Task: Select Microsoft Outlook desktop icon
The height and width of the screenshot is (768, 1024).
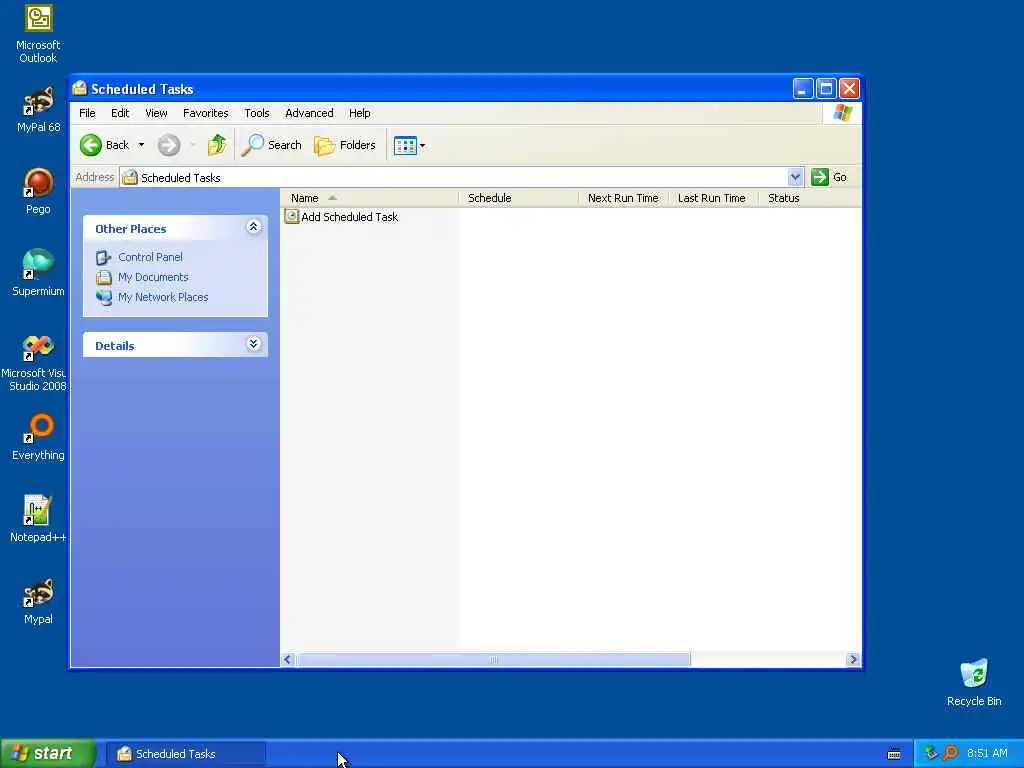Action: tap(38, 34)
